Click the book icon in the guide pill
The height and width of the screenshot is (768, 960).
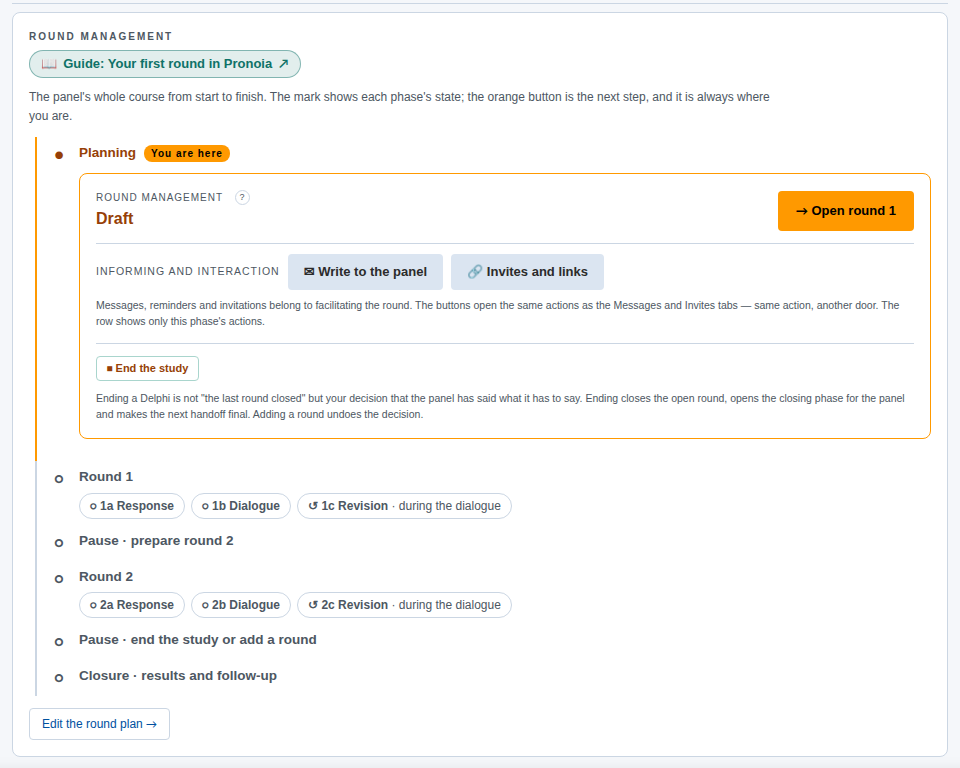49,64
